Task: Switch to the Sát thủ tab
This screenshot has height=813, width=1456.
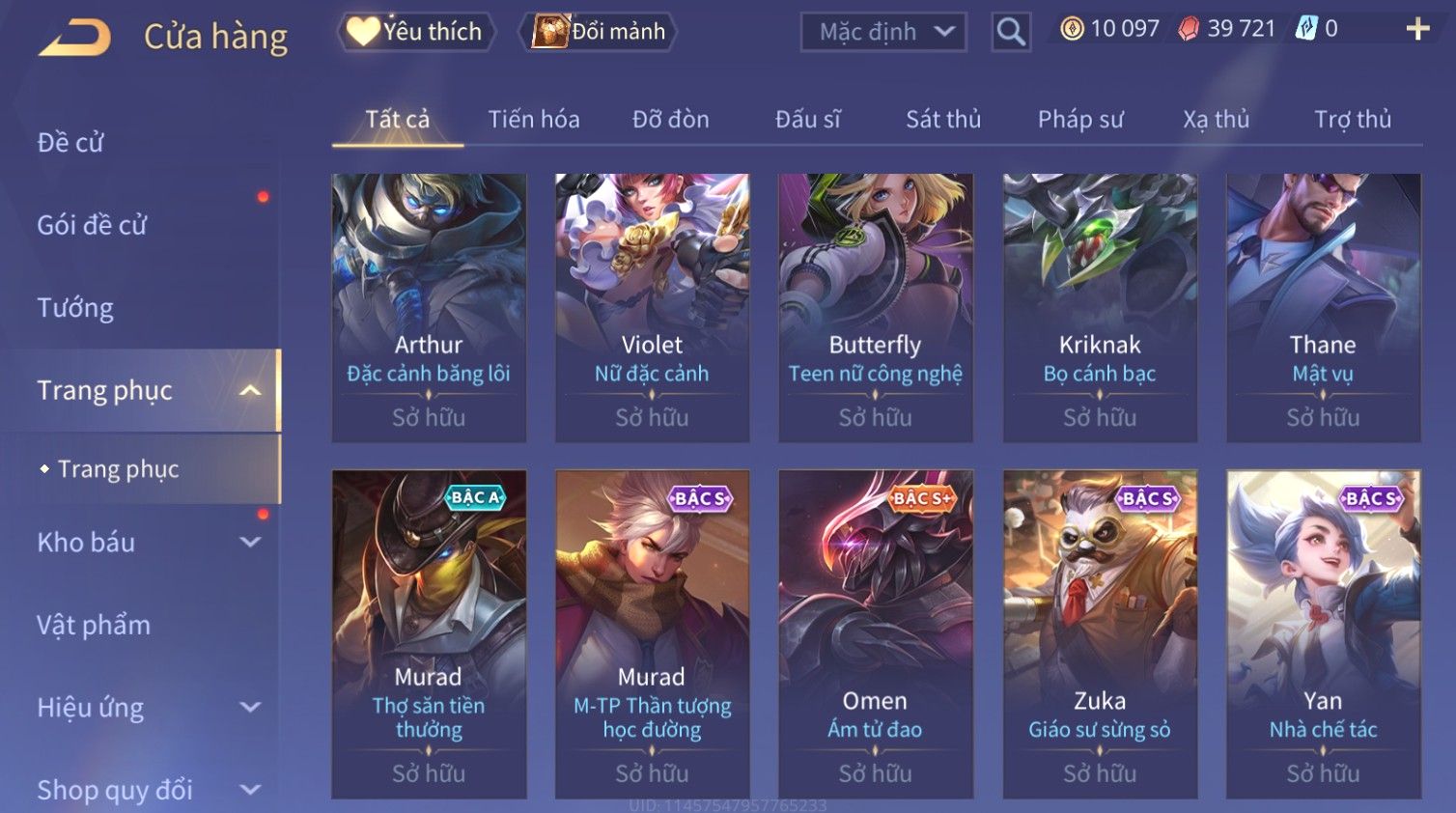Action: [943, 119]
